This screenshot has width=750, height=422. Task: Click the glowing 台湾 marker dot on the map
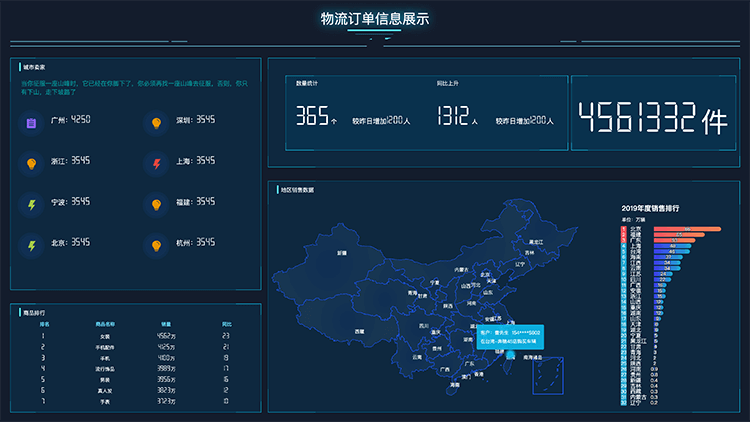click(x=510, y=355)
